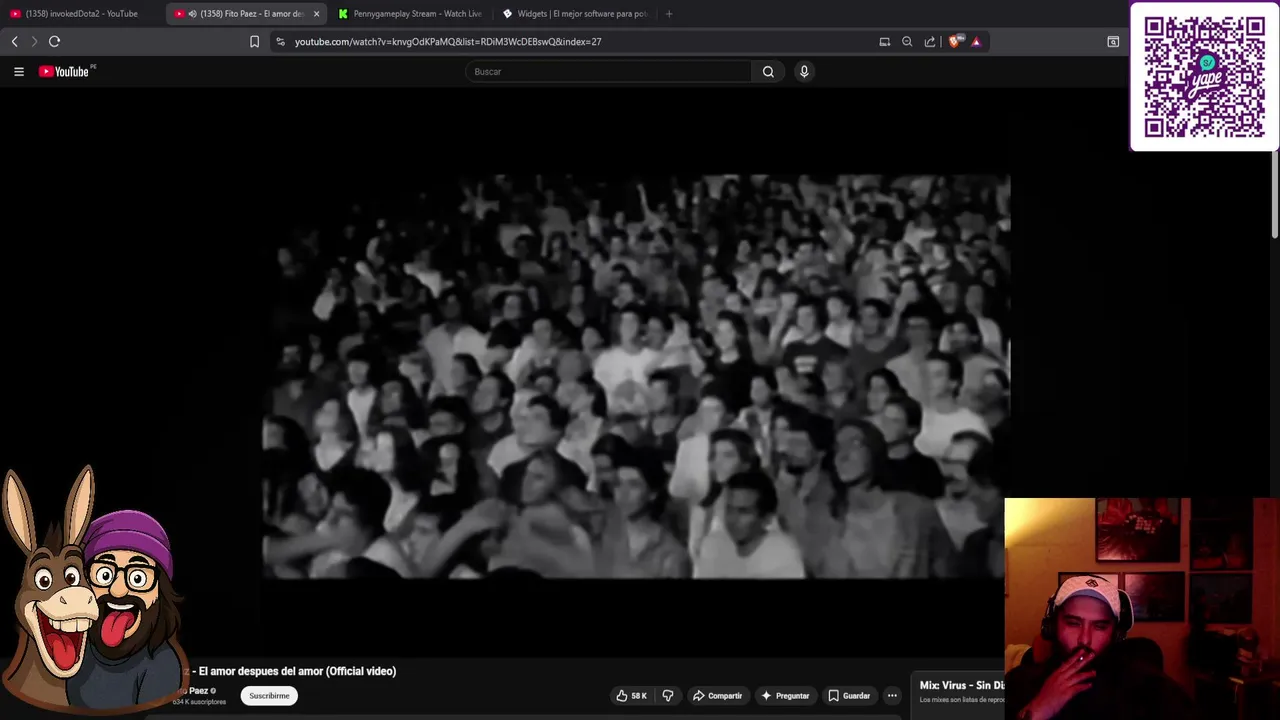The height and width of the screenshot is (720, 1280).
Task: Click video title "El amor despues del amor"
Action: coord(297,671)
